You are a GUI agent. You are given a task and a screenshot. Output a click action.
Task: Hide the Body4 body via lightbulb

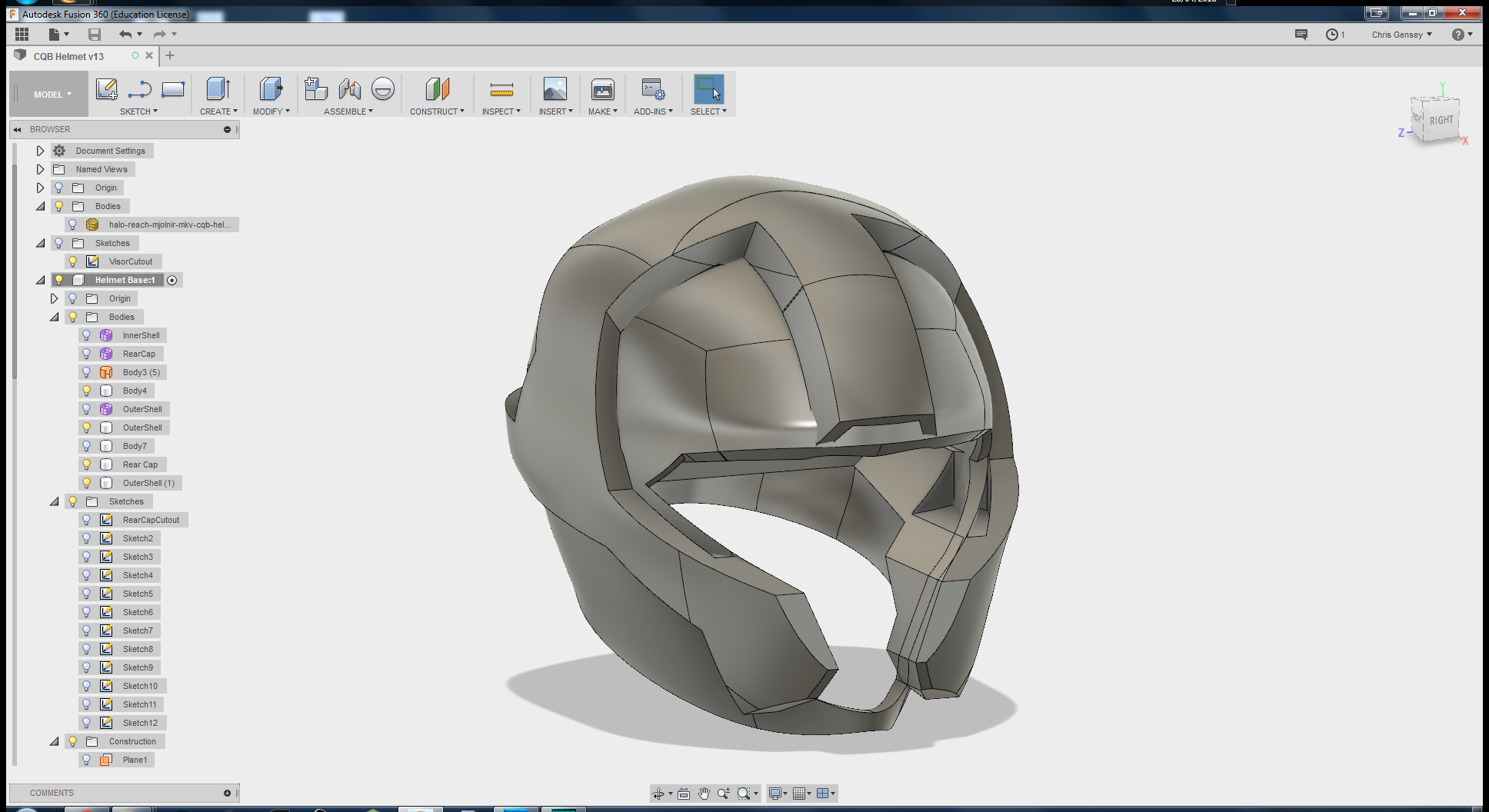87,391
